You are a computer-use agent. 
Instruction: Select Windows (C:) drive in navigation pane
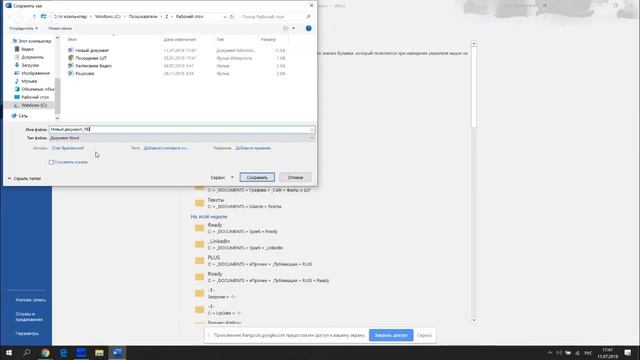34,105
